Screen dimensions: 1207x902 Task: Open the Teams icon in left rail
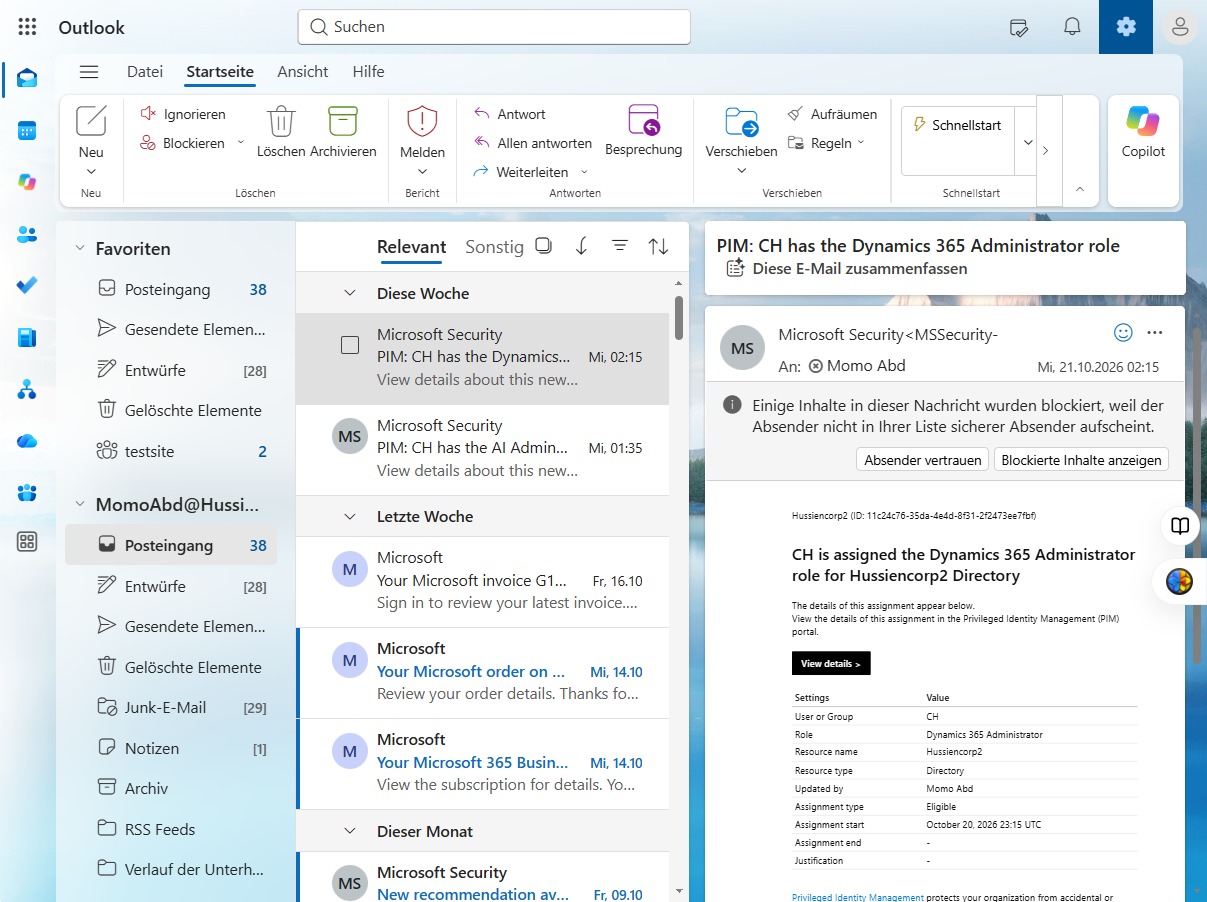(27, 492)
